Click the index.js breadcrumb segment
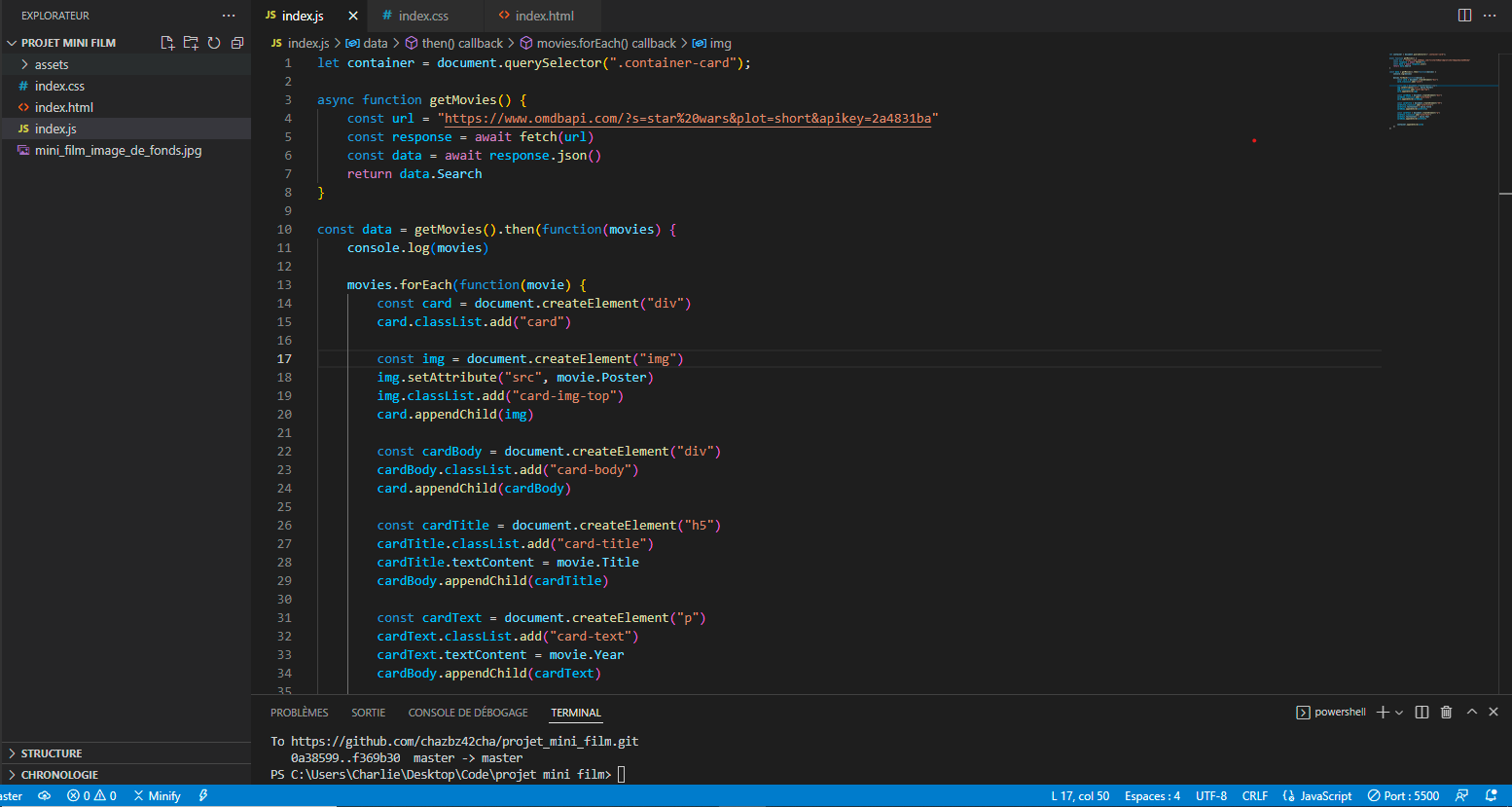 (x=300, y=43)
